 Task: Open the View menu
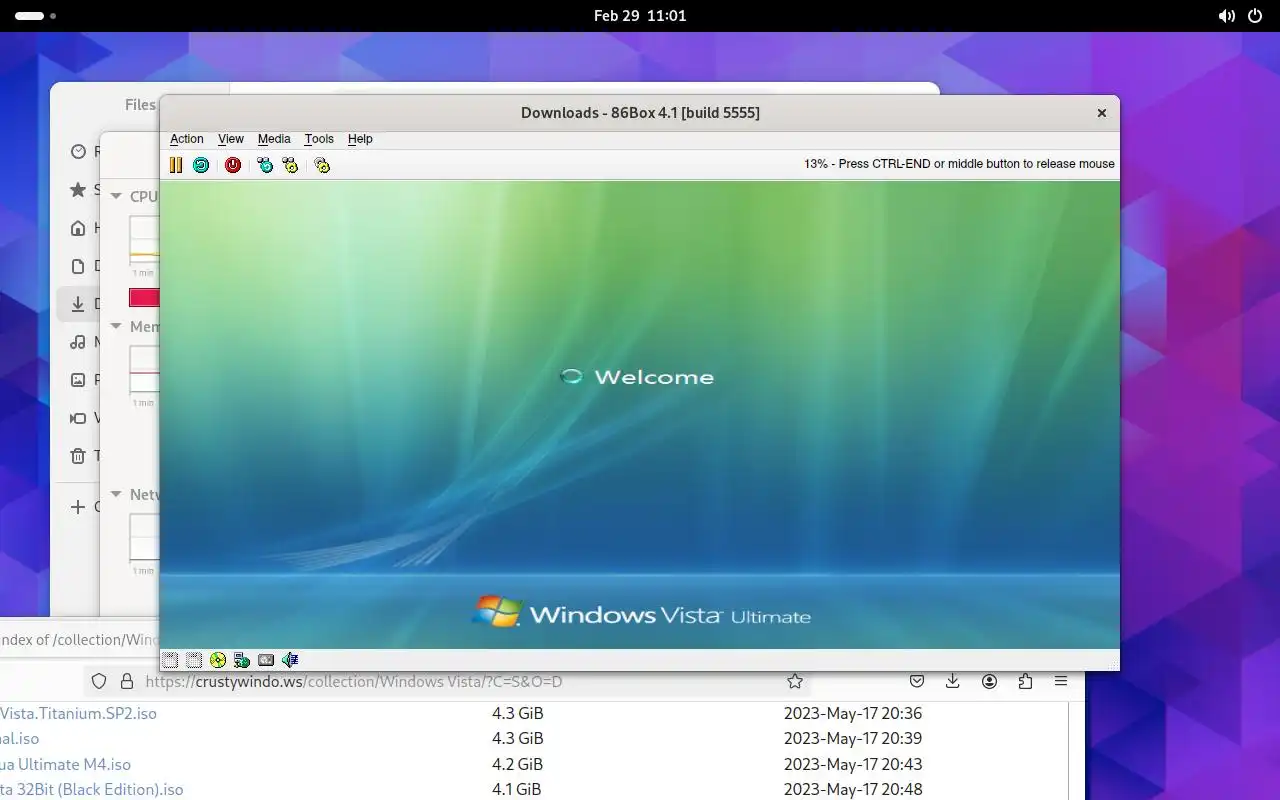[231, 139]
